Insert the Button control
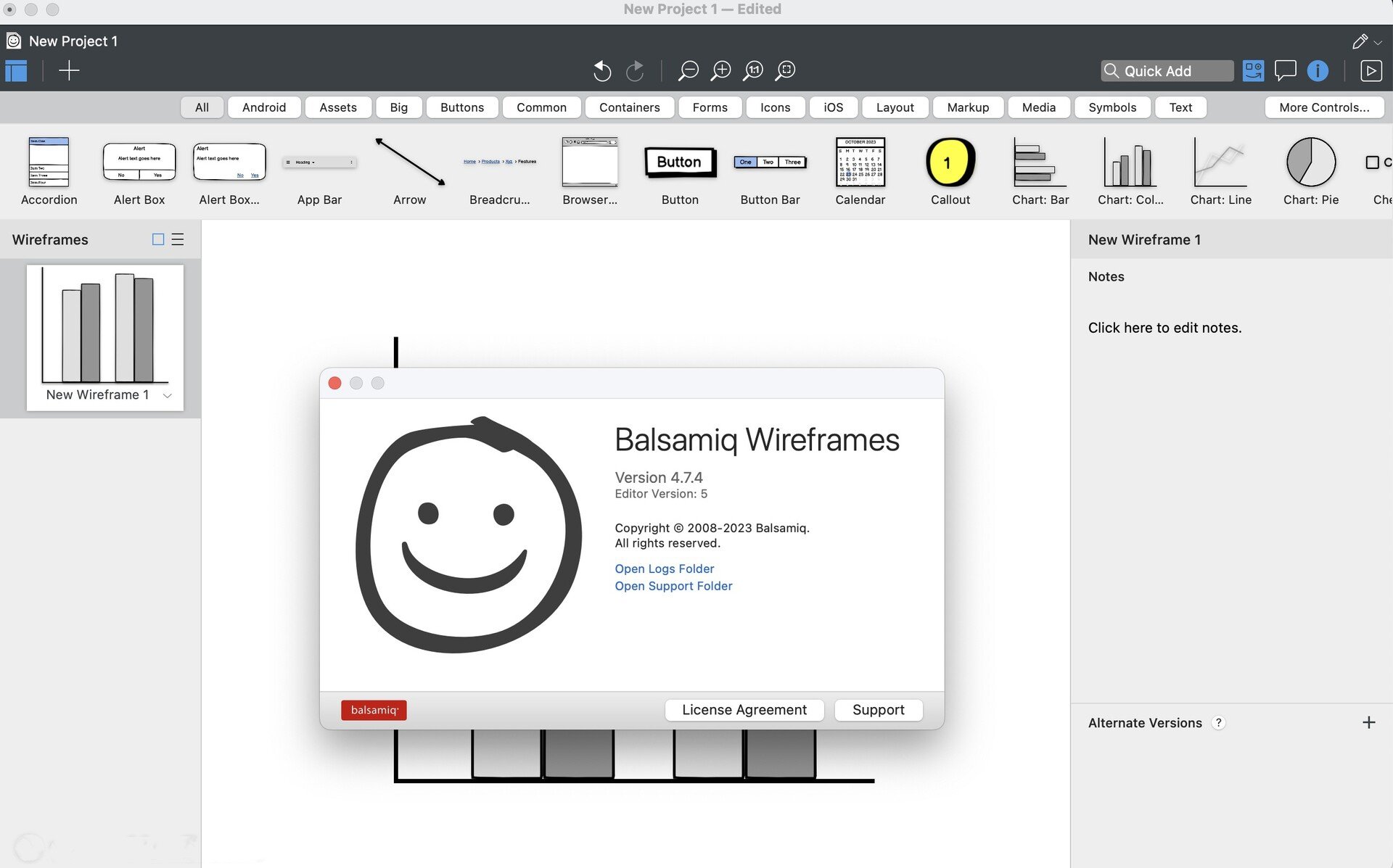The image size is (1393, 868). point(680,171)
